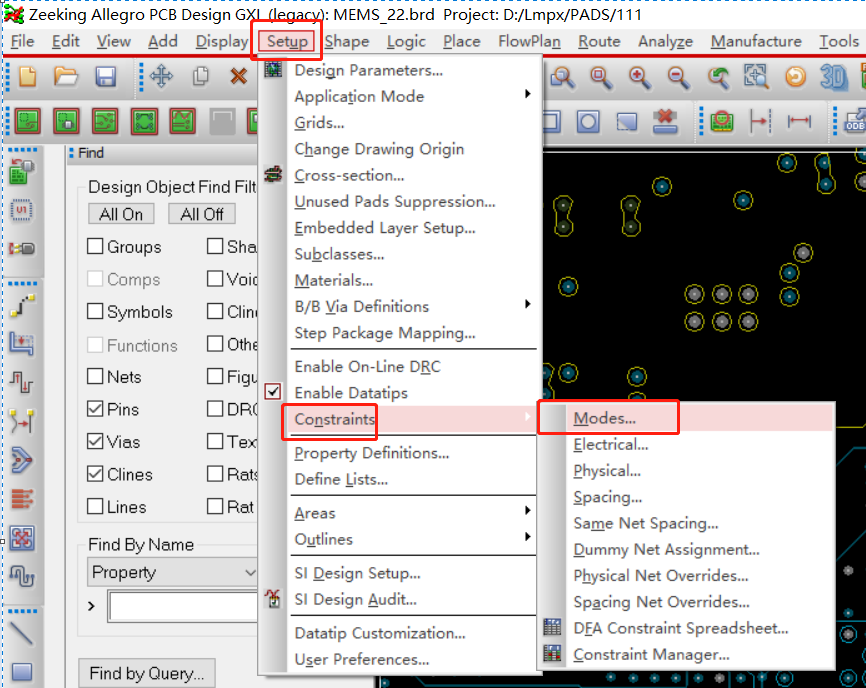Click the Zoom Previous icon

click(x=718, y=77)
